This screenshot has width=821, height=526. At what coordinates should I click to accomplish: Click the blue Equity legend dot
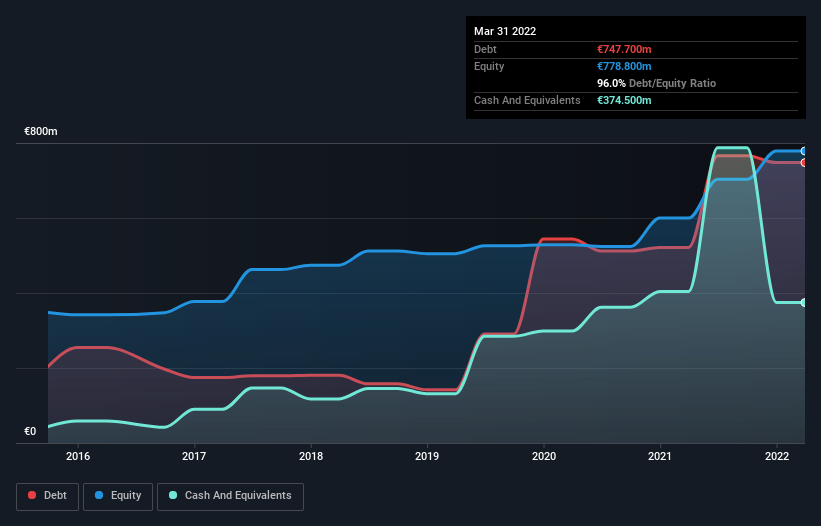tap(99, 495)
